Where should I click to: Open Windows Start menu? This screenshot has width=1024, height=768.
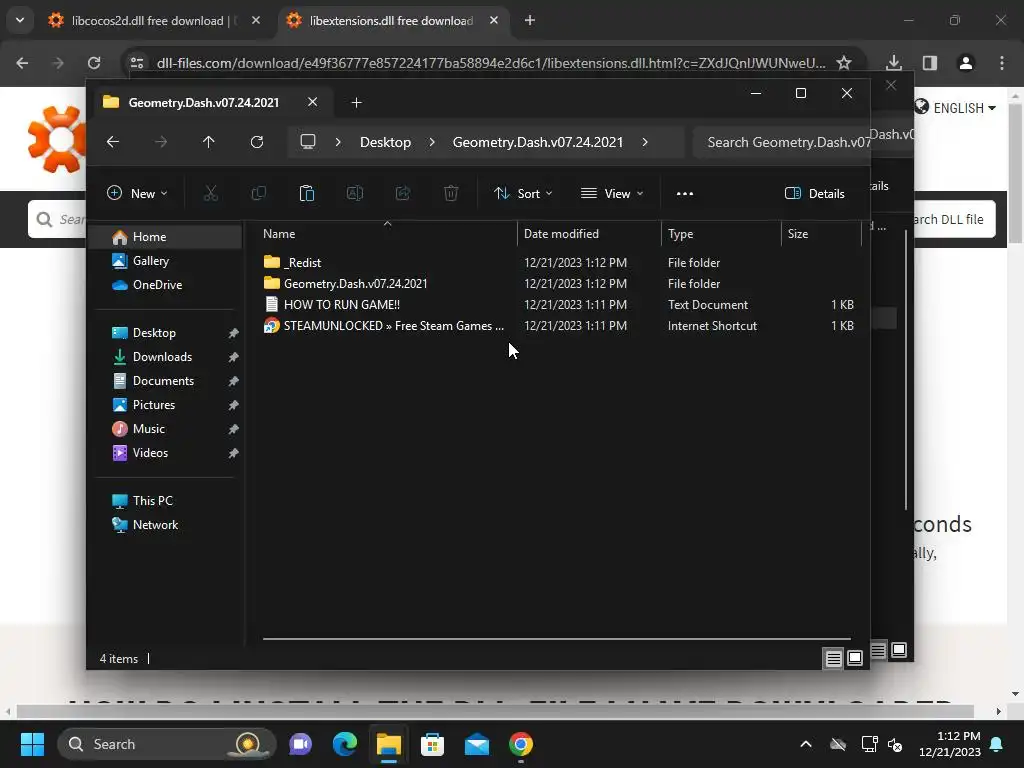pyautogui.click(x=32, y=744)
